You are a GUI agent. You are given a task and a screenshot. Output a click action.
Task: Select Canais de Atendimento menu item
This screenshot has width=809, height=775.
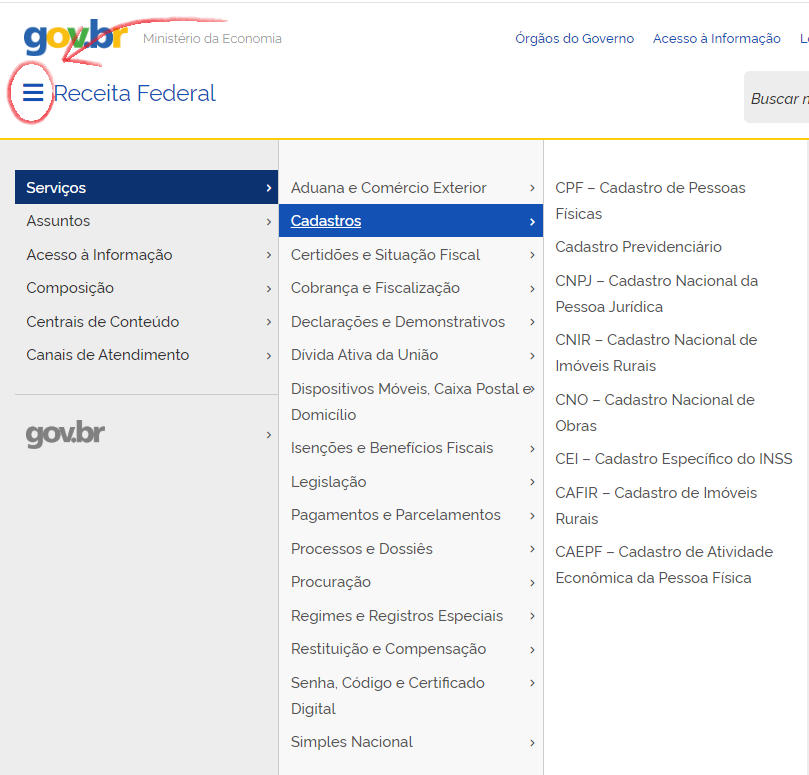click(107, 355)
